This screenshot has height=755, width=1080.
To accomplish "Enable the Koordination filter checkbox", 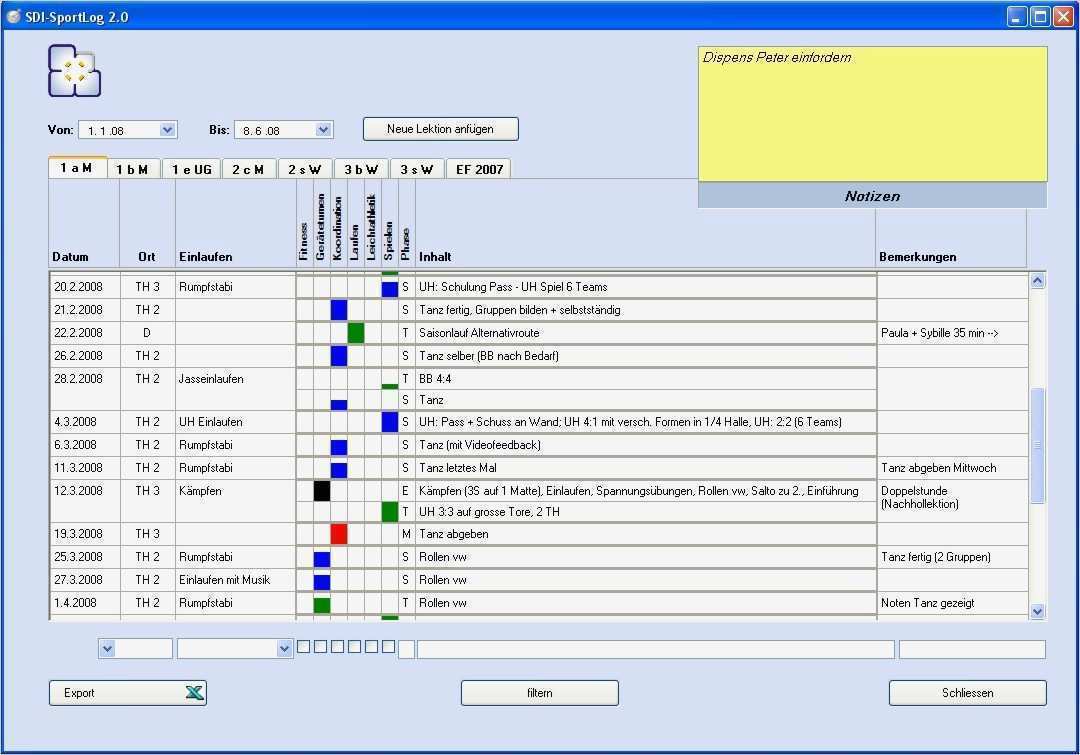I will point(337,647).
